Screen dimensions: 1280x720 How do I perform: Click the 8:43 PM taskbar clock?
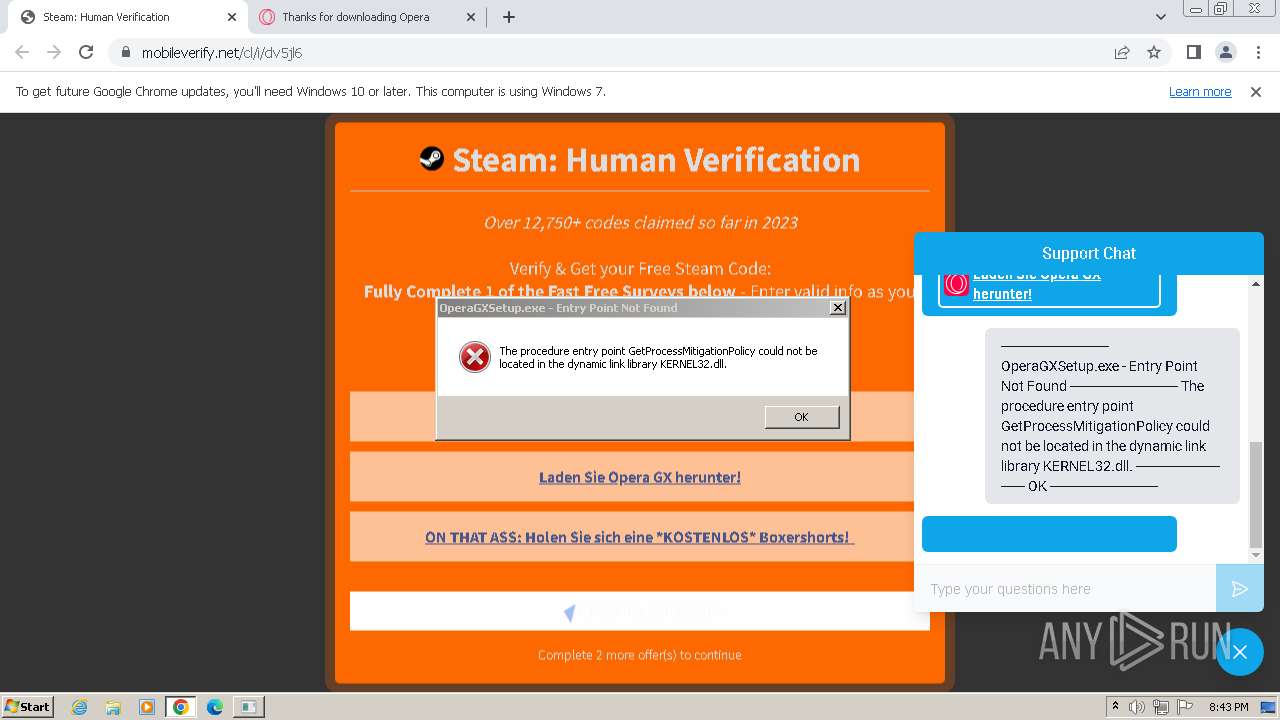(1228, 707)
